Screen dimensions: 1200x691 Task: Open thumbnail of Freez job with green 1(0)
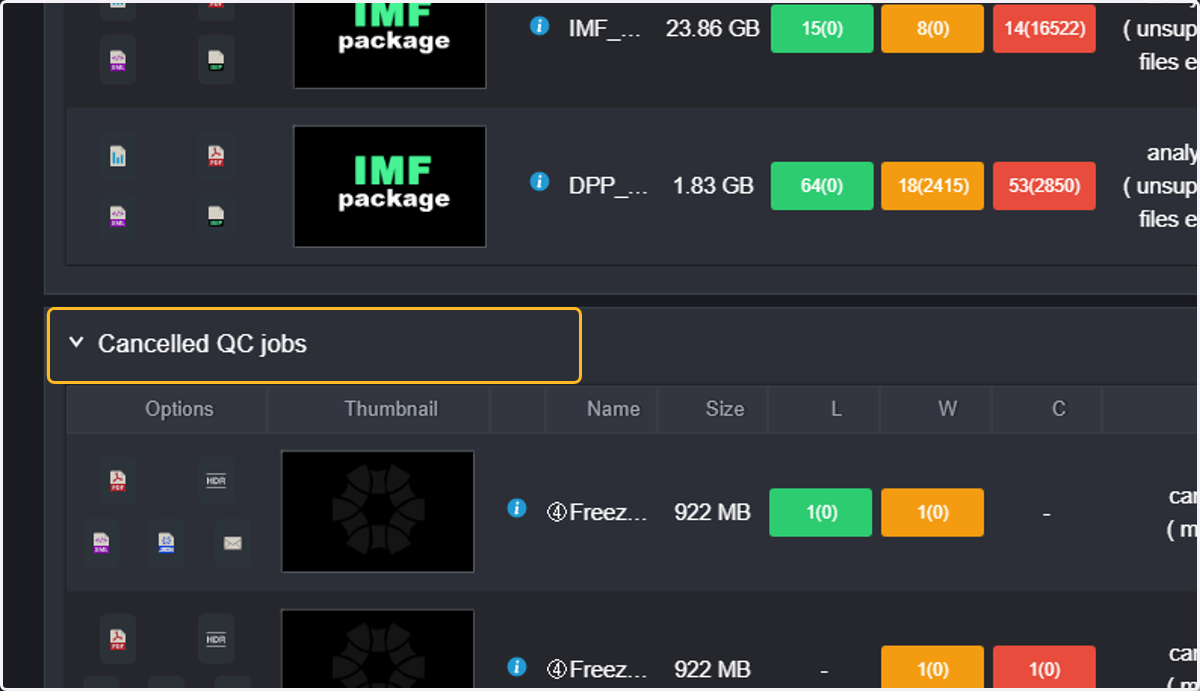[378, 512]
